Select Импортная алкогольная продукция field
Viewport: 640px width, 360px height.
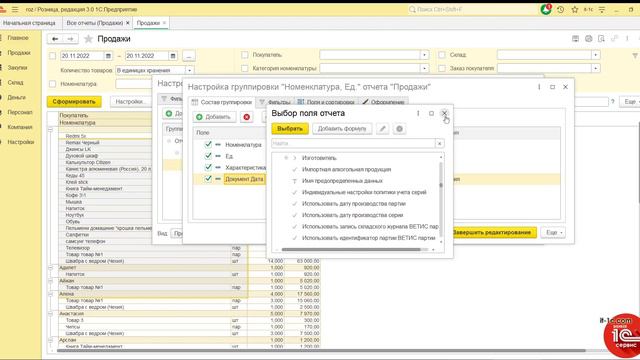click(x=347, y=169)
